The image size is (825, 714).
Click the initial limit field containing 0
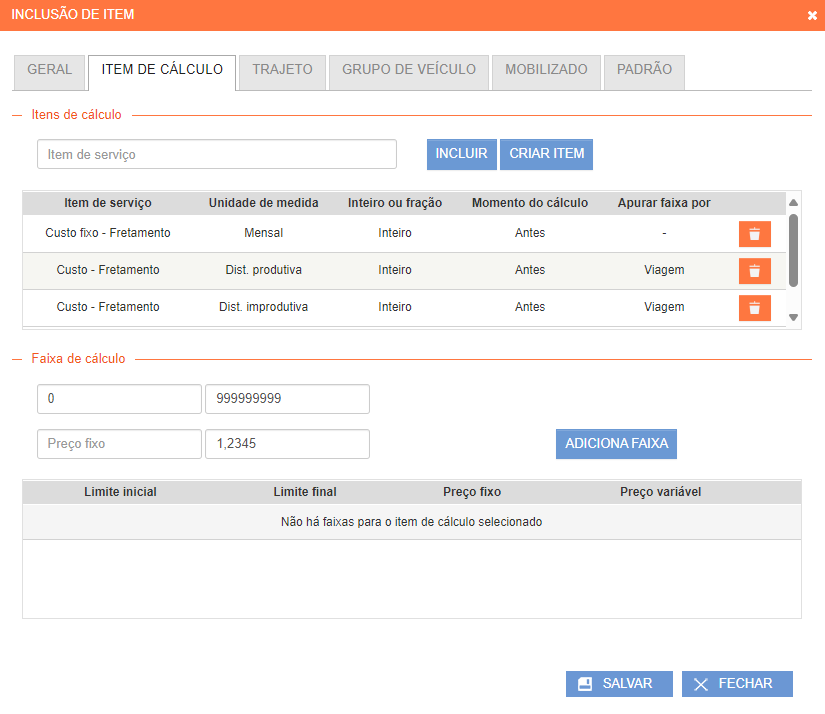(x=119, y=399)
